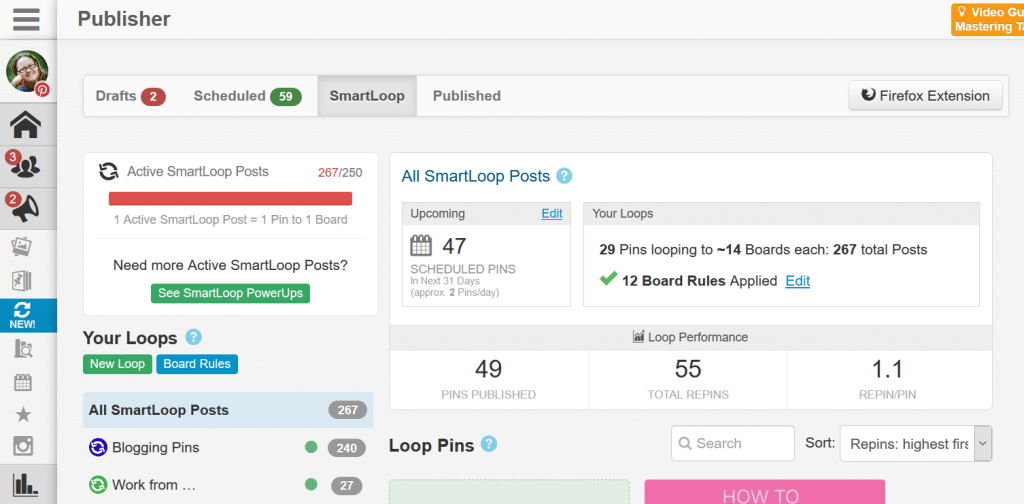Click the 267 badge on All SmartLoop Posts

(x=347, y=410)
